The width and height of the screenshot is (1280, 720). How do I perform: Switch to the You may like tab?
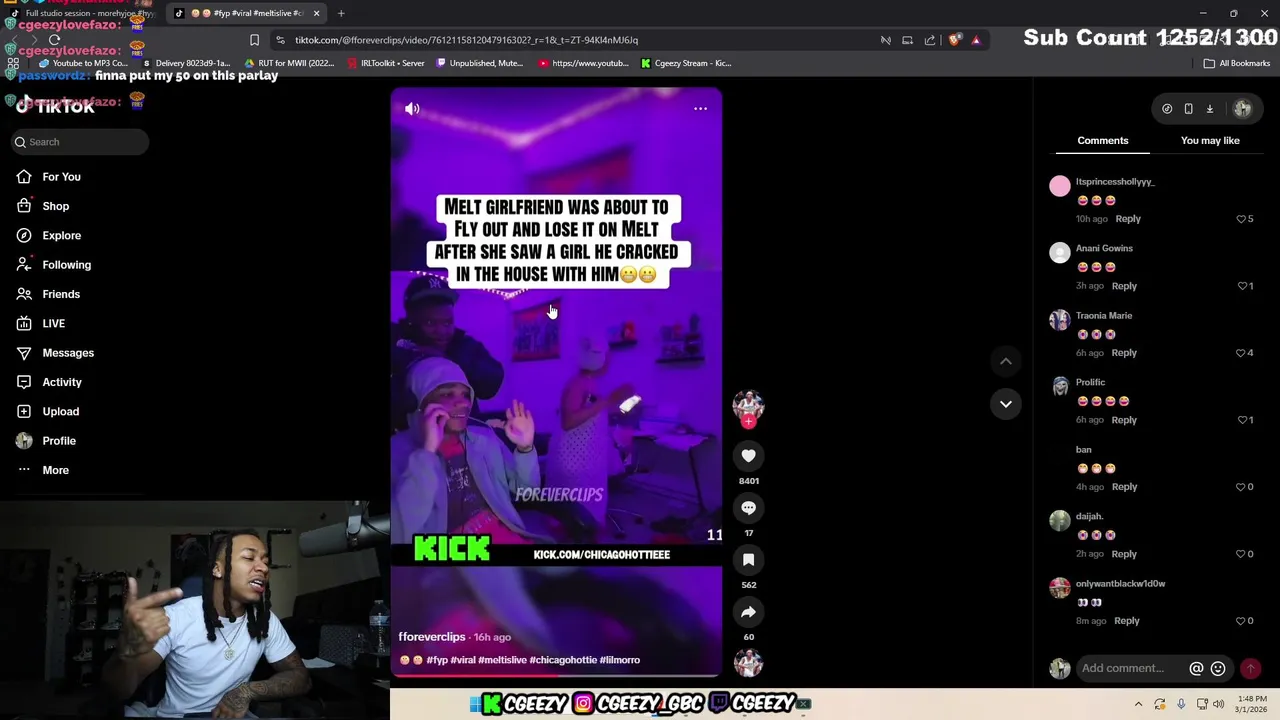pyautogui.click(x=1210, y=141)
